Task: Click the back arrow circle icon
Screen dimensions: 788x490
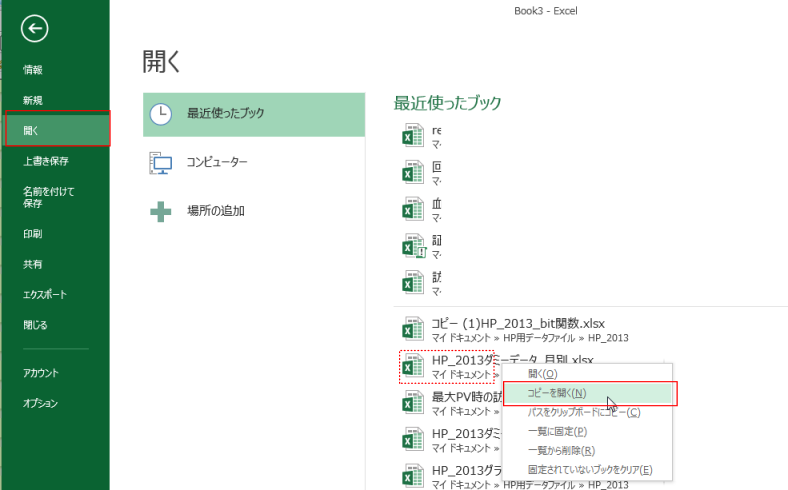Action: coord(35,28)
